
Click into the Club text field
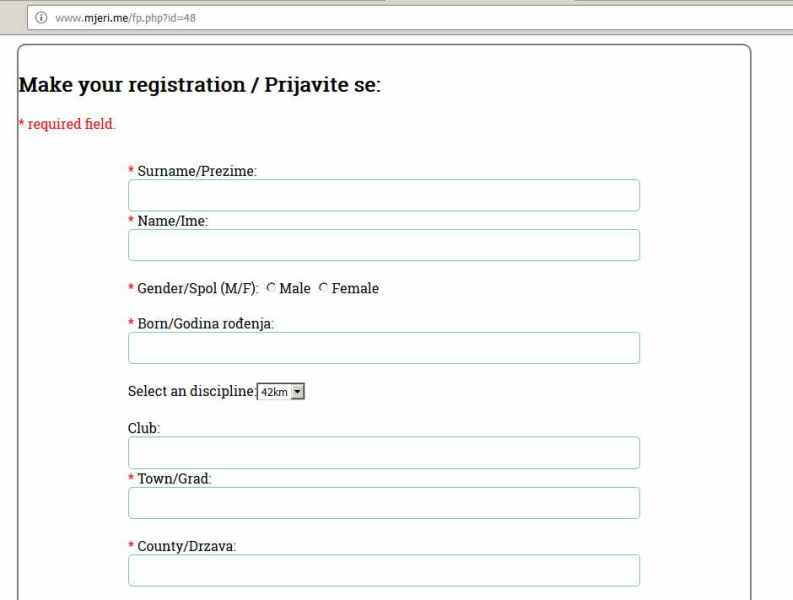point(384,452)
